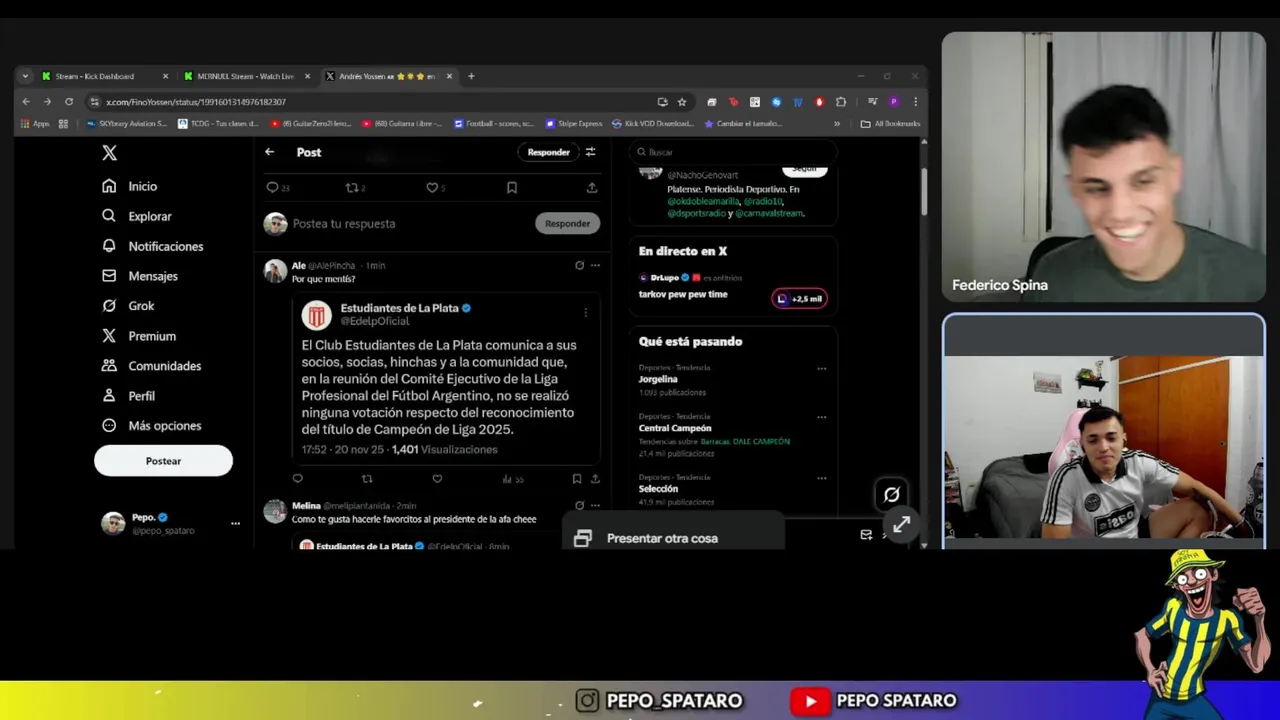Open Explorar in X sidebar

[x=136, y=216]
